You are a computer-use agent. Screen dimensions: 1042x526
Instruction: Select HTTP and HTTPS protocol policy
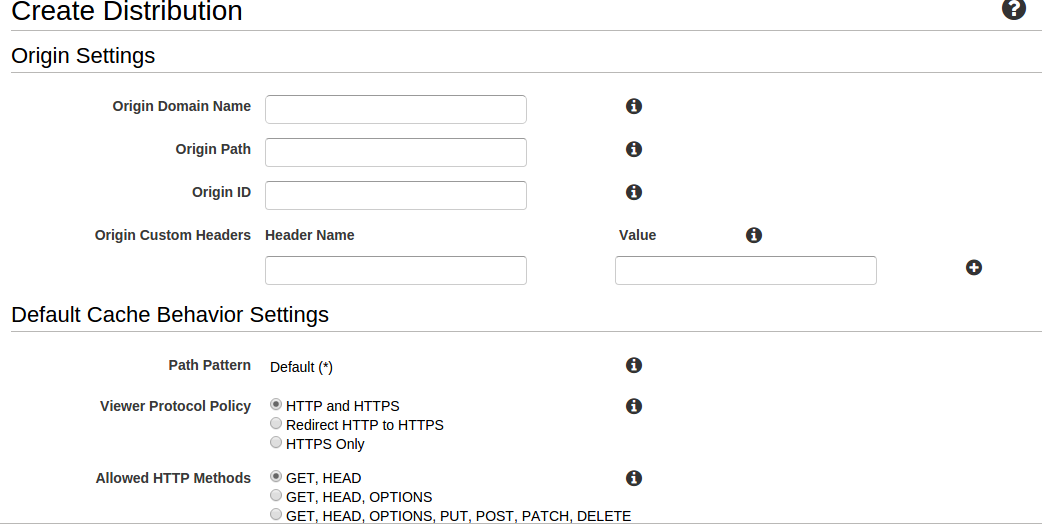tap(276, 404)
